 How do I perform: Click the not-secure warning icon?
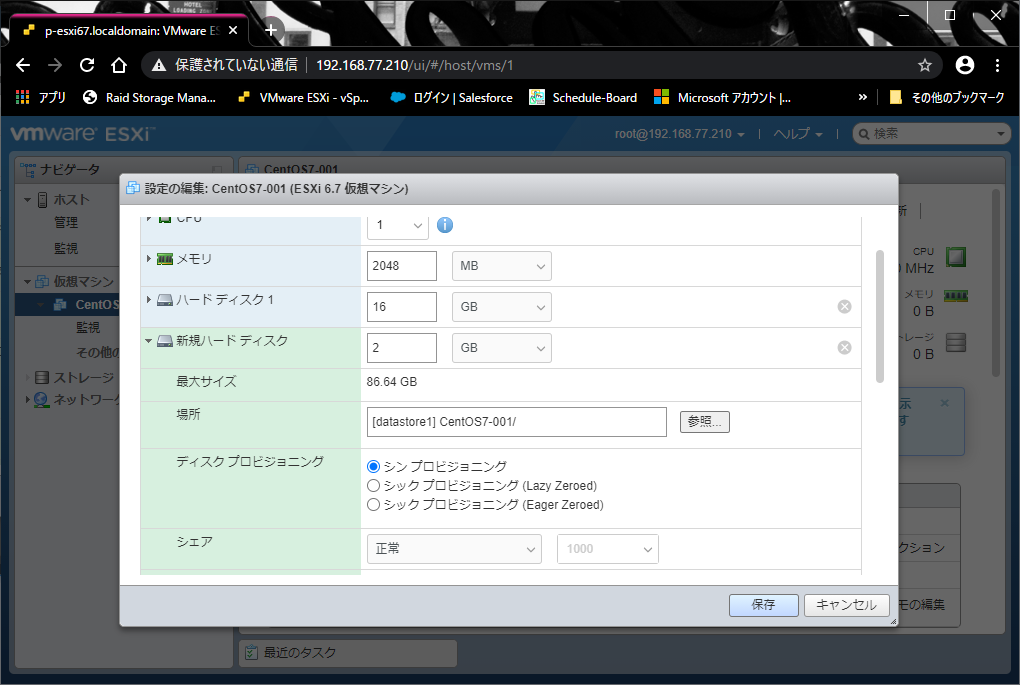[x=159, y=65]
